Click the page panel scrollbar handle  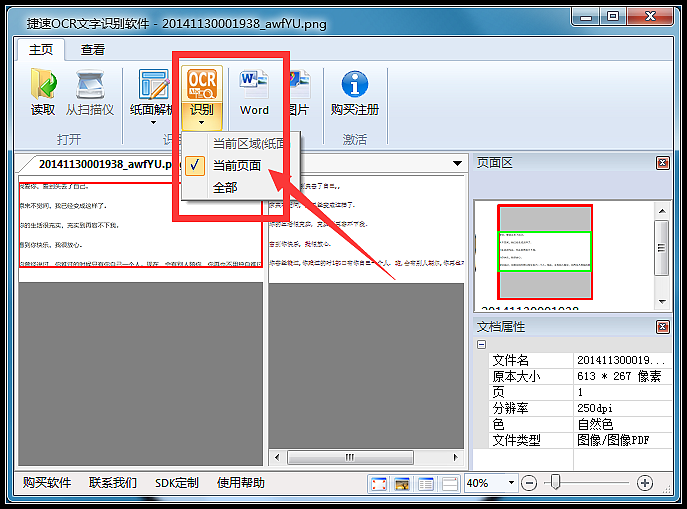pyautogui.click(x=662, y=248)
